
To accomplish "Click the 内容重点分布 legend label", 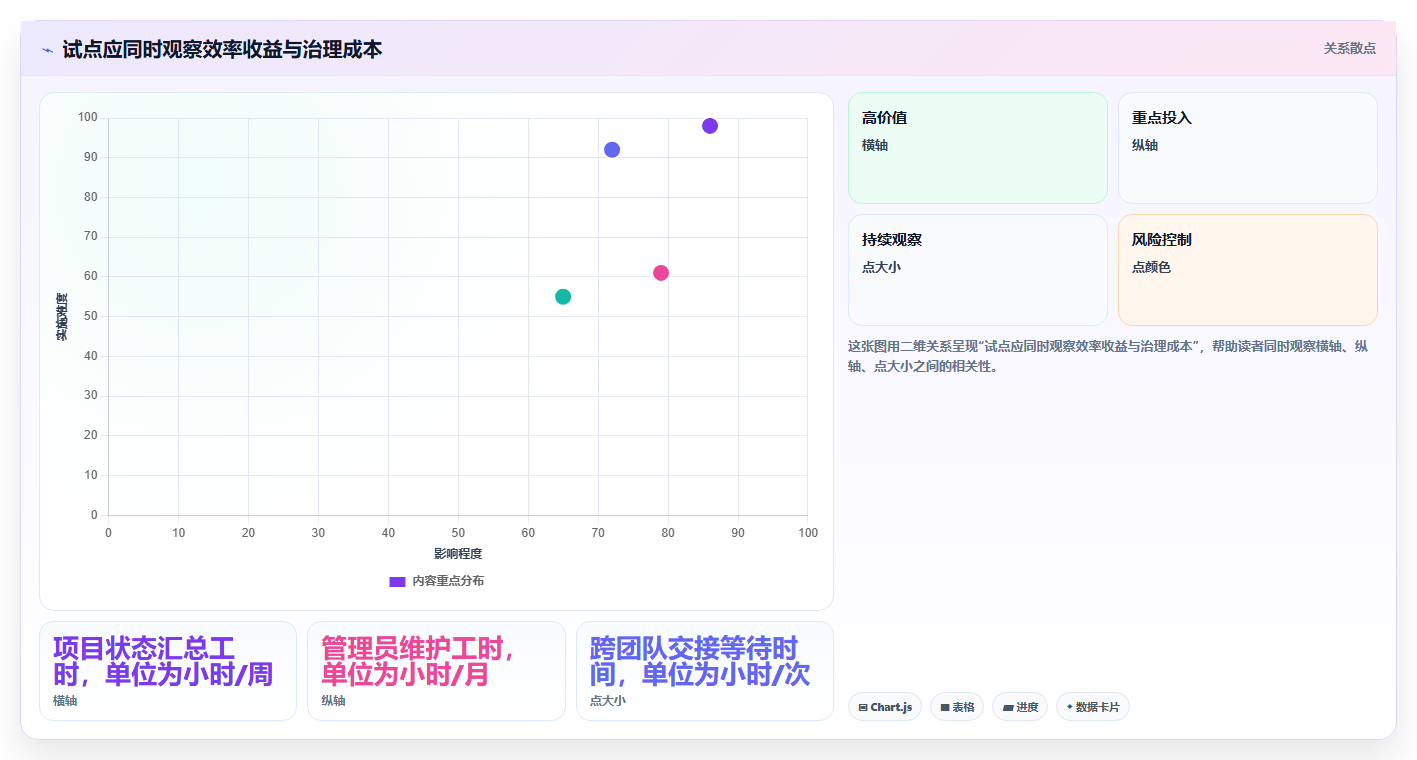I will (448, 581).
